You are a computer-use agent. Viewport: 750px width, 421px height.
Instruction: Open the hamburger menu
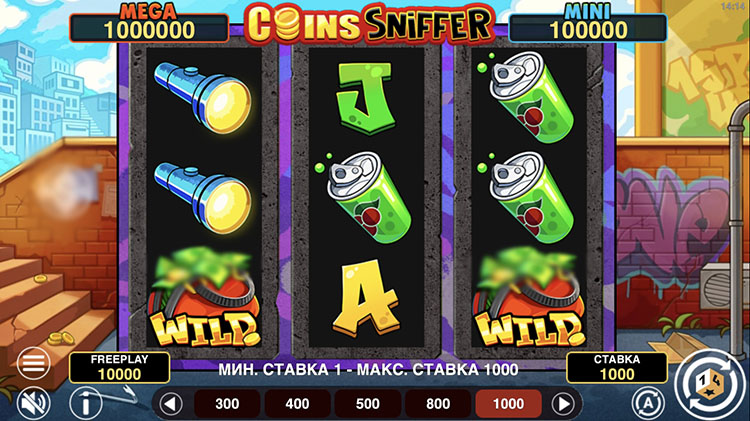coord(33,363)
